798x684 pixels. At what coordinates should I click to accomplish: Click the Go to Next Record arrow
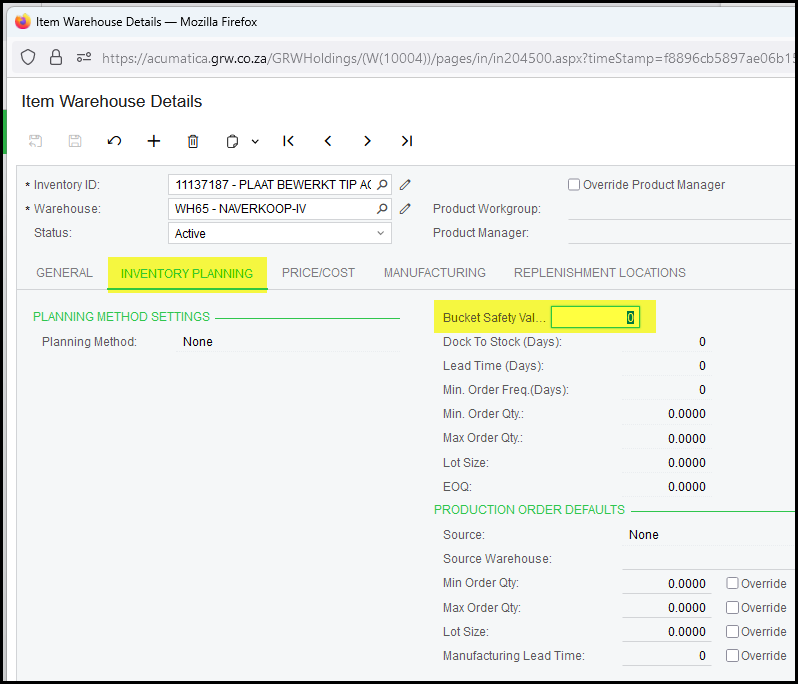tap(367, 141)
